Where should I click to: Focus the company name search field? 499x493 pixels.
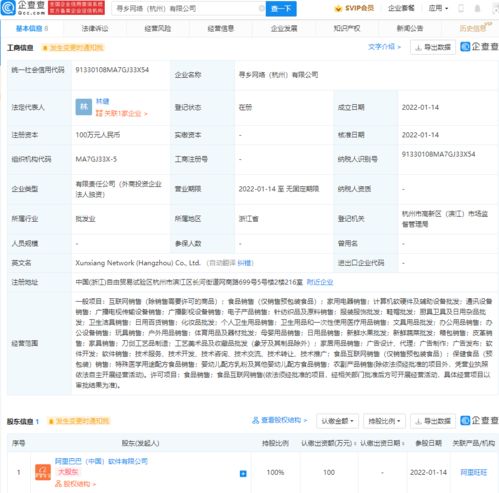tap(187, 9)
